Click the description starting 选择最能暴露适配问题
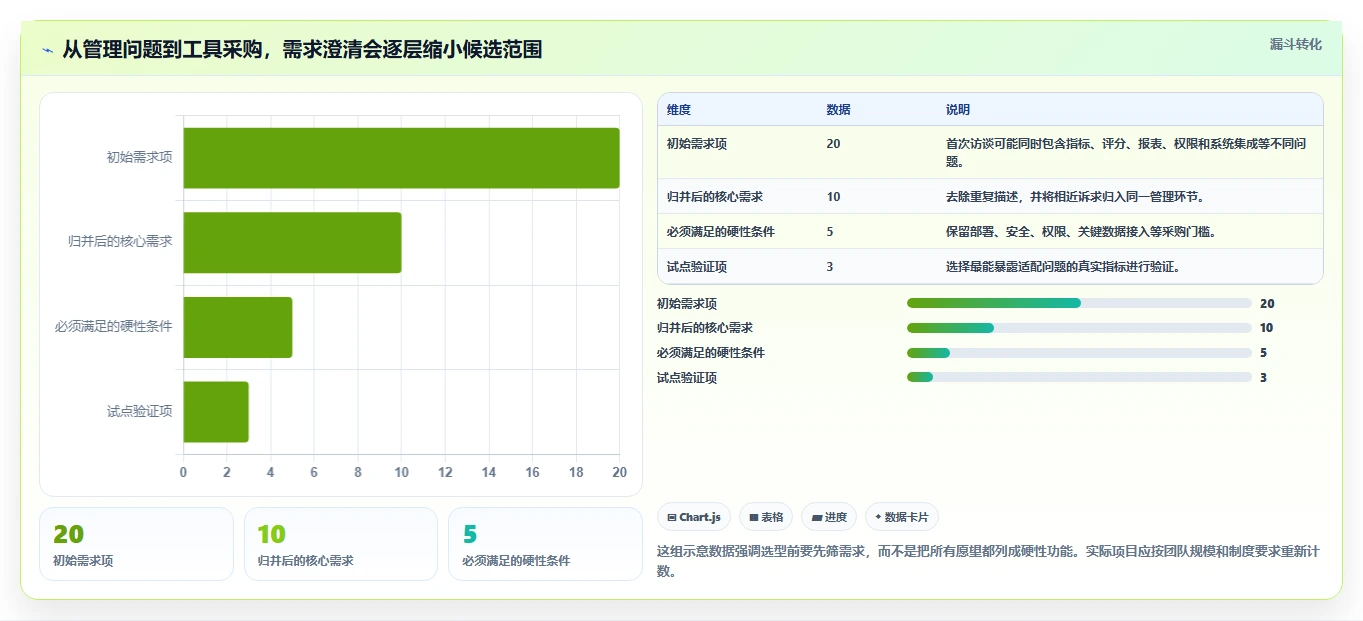This screenshot has width=1363, height=621. click(1063, 267)
